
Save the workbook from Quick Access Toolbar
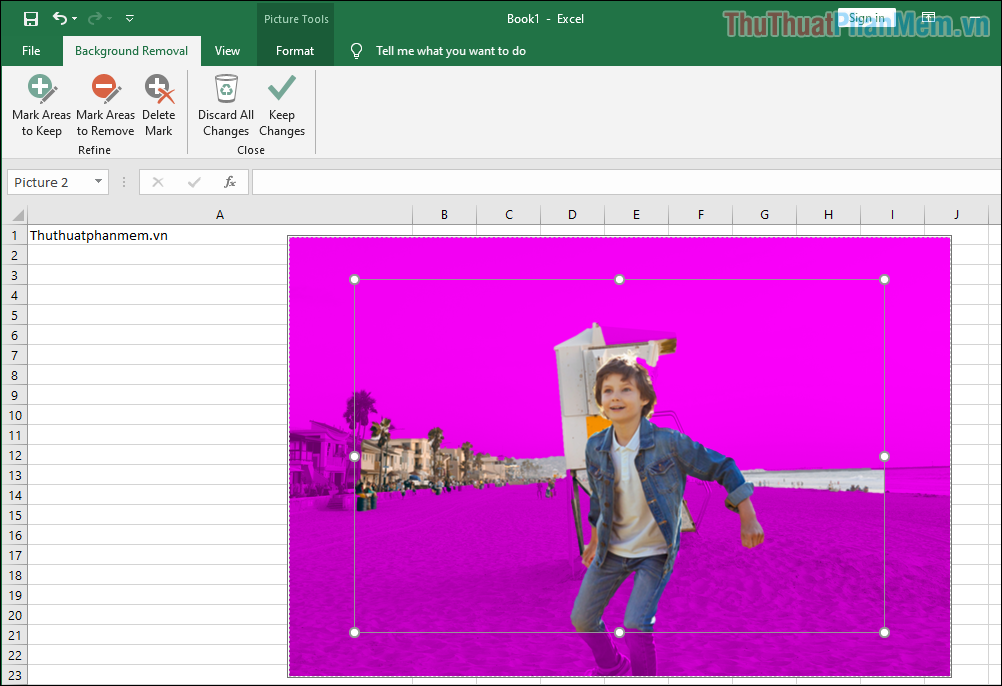[x=30, y=17]
